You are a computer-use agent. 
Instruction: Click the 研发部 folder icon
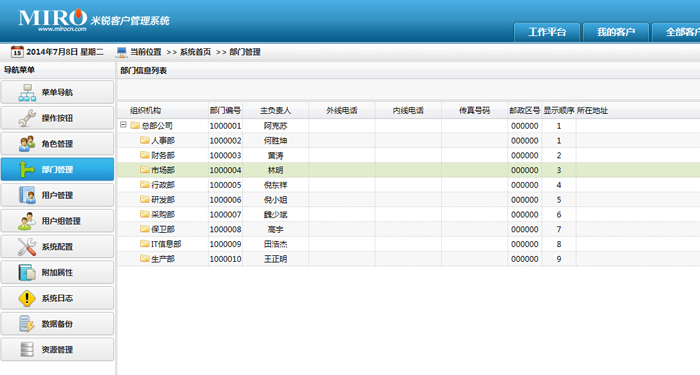[x=145, y=199]
